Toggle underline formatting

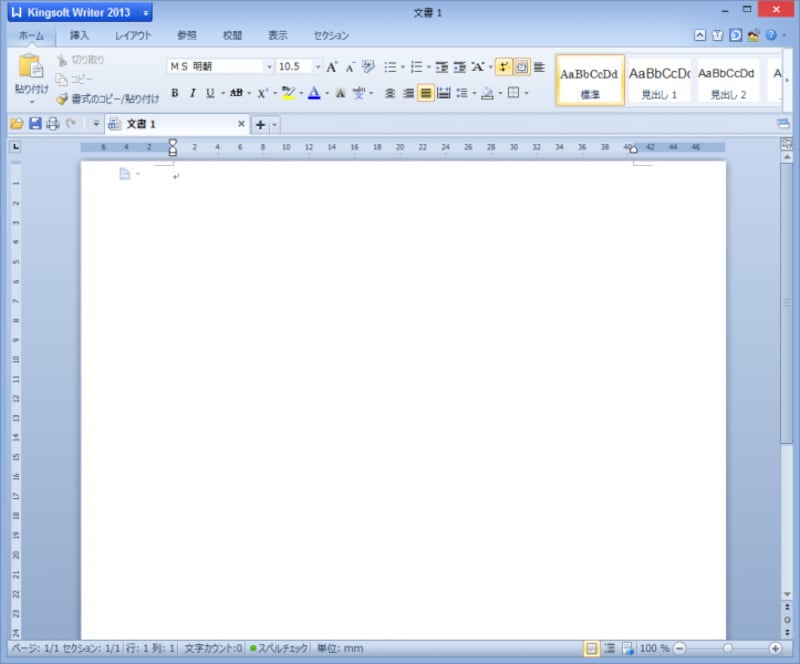(x=210, y=93)
